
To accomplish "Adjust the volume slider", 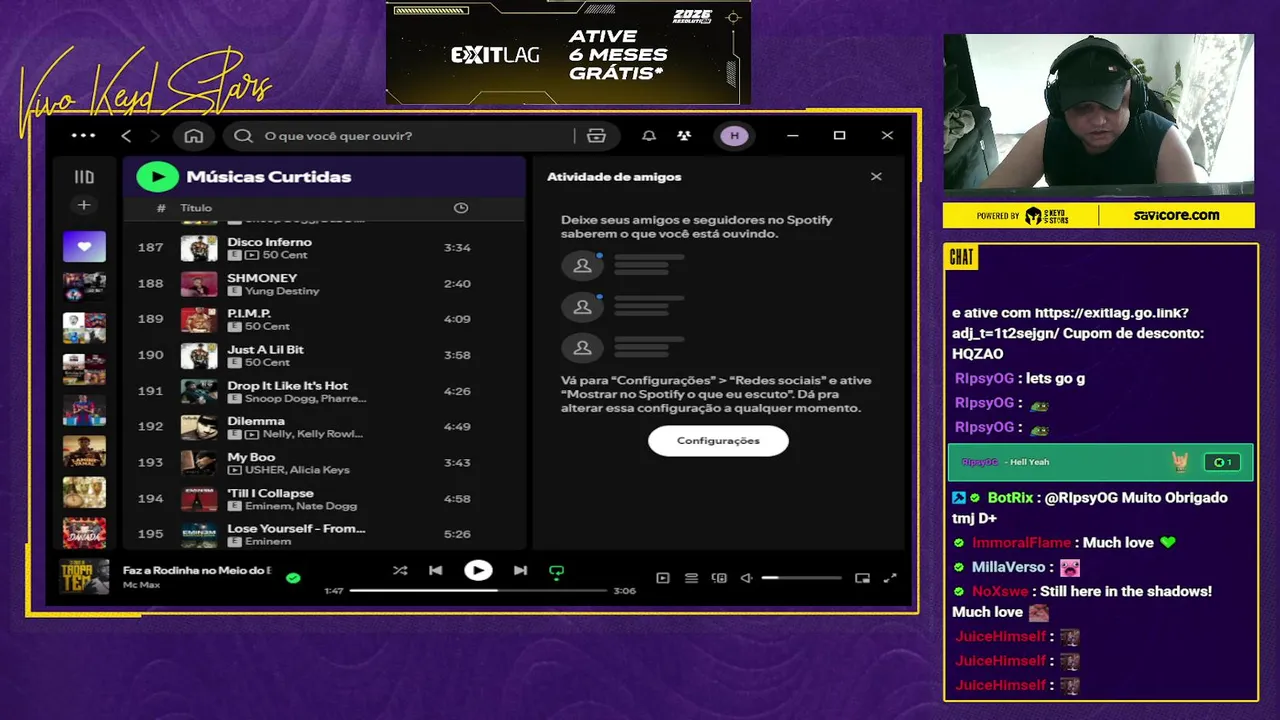I will (801, 578).
